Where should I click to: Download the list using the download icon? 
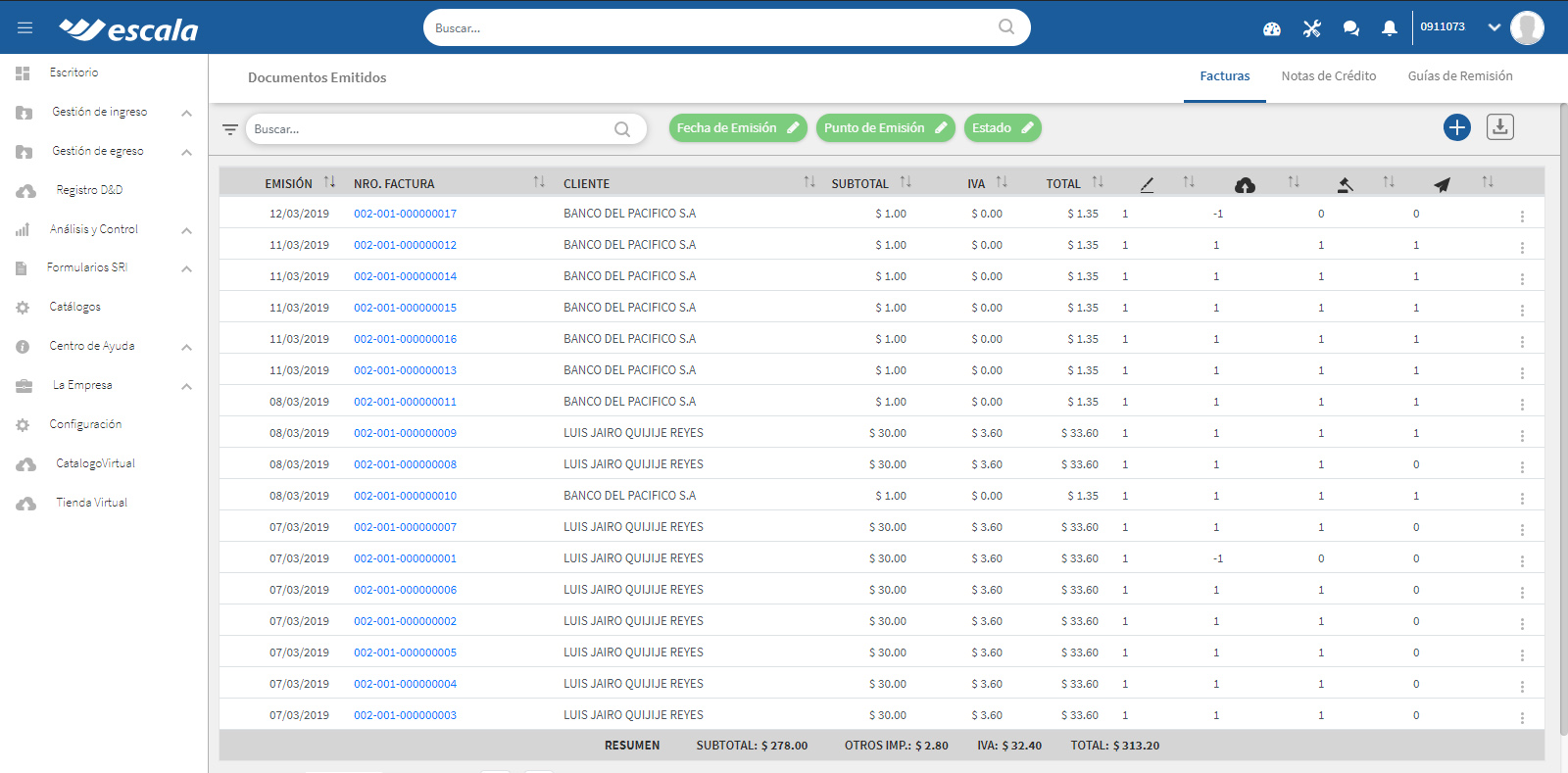(x=1500, y=126)
